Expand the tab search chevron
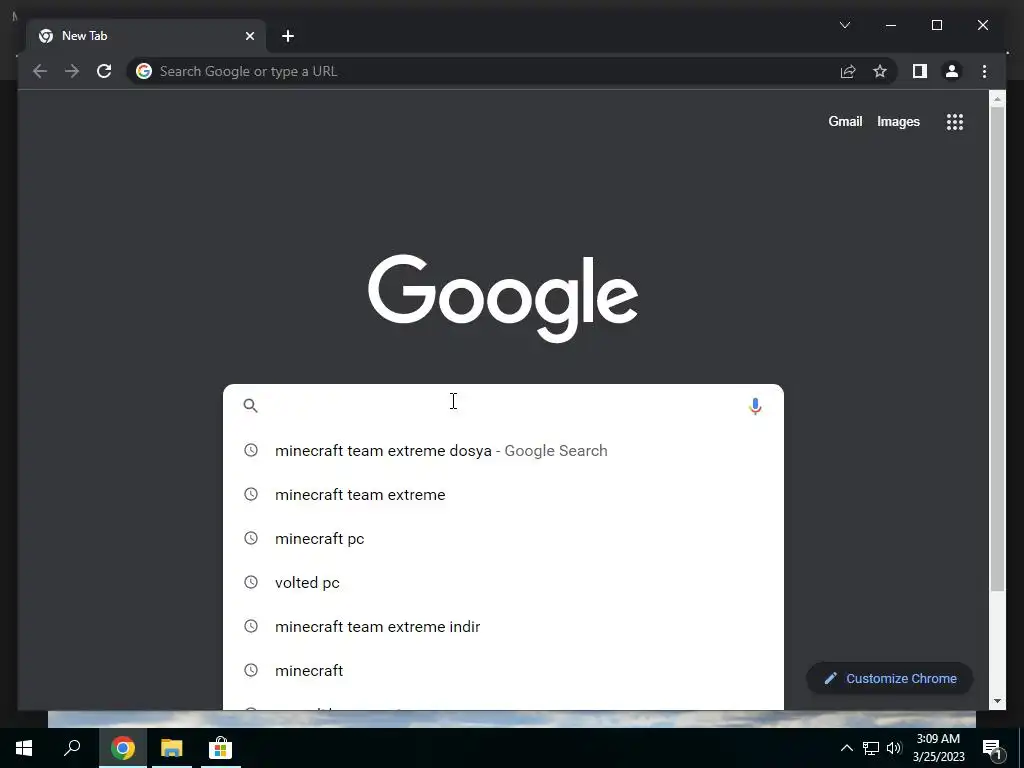The height and width of the screenshot is (768, 1024). coord(844,25)
